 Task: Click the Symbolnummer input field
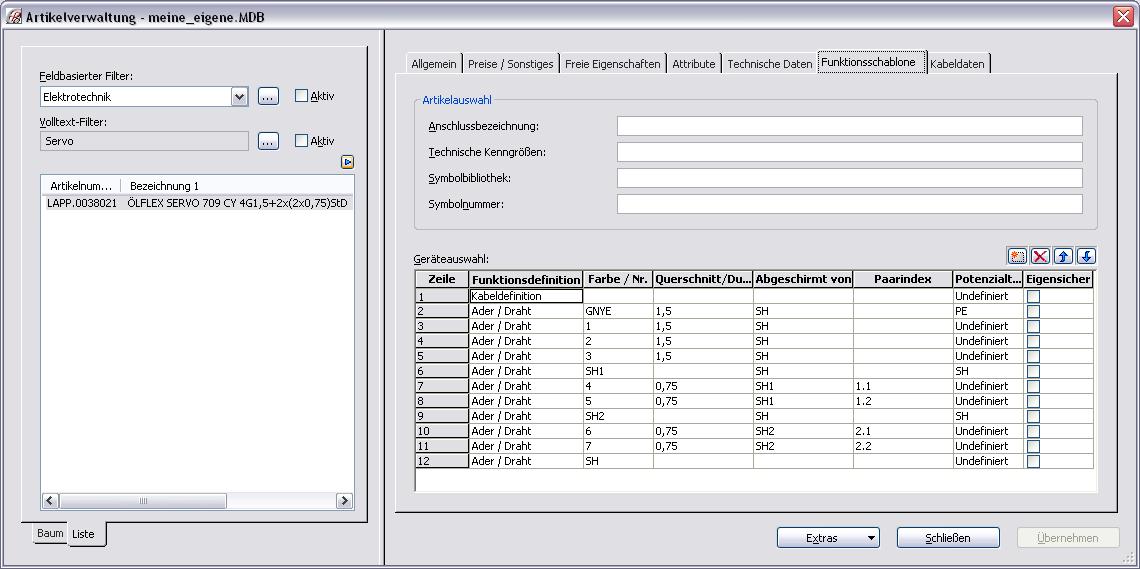pos(849,204)
